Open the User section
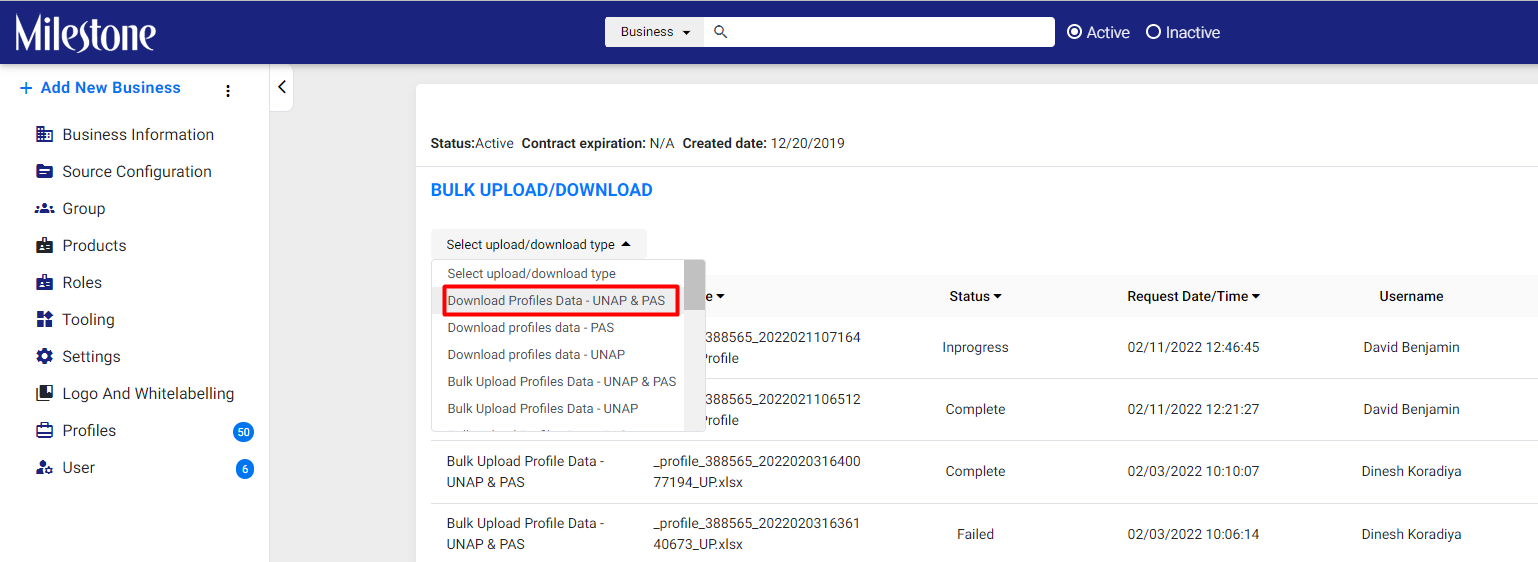The image size is (1538, 562). tap(79, 467)
